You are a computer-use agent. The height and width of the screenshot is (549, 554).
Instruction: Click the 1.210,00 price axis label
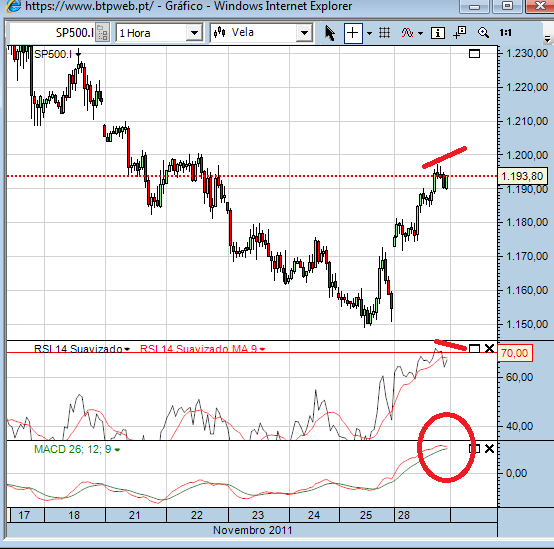tap(527, 121)
